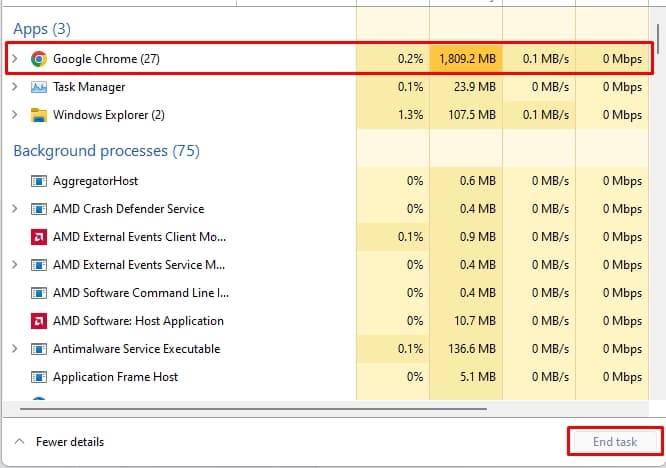Screen dimensions: 666x468
Task: Click the AMD External Events Service icon
Action: pos(39,265)
